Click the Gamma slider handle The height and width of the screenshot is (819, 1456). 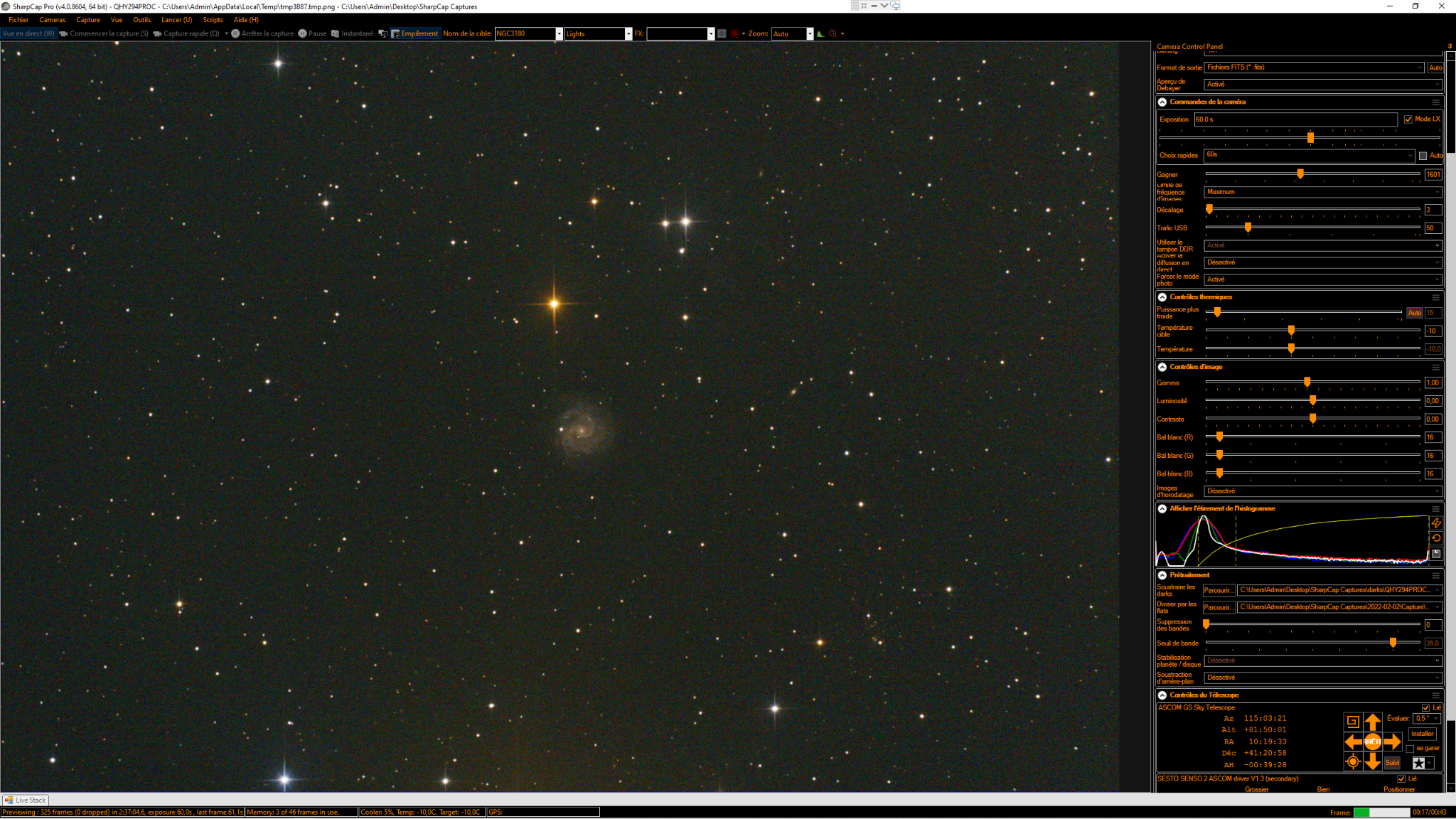tap(1307, 382)
